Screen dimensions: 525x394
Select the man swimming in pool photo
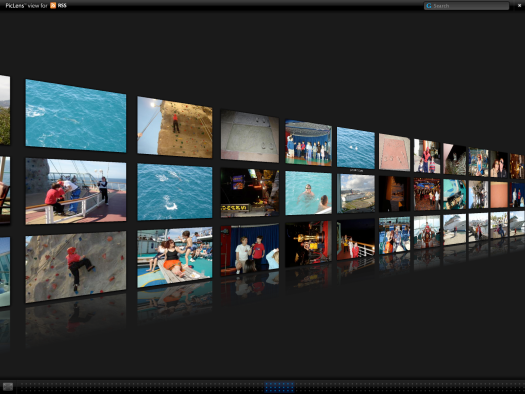coord(308,193)
